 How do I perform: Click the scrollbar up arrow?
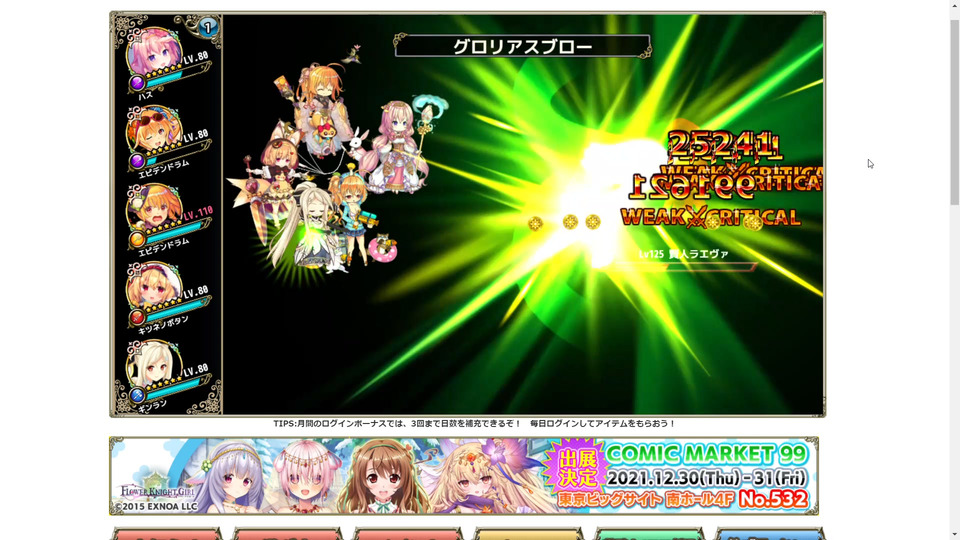(954, 4)
